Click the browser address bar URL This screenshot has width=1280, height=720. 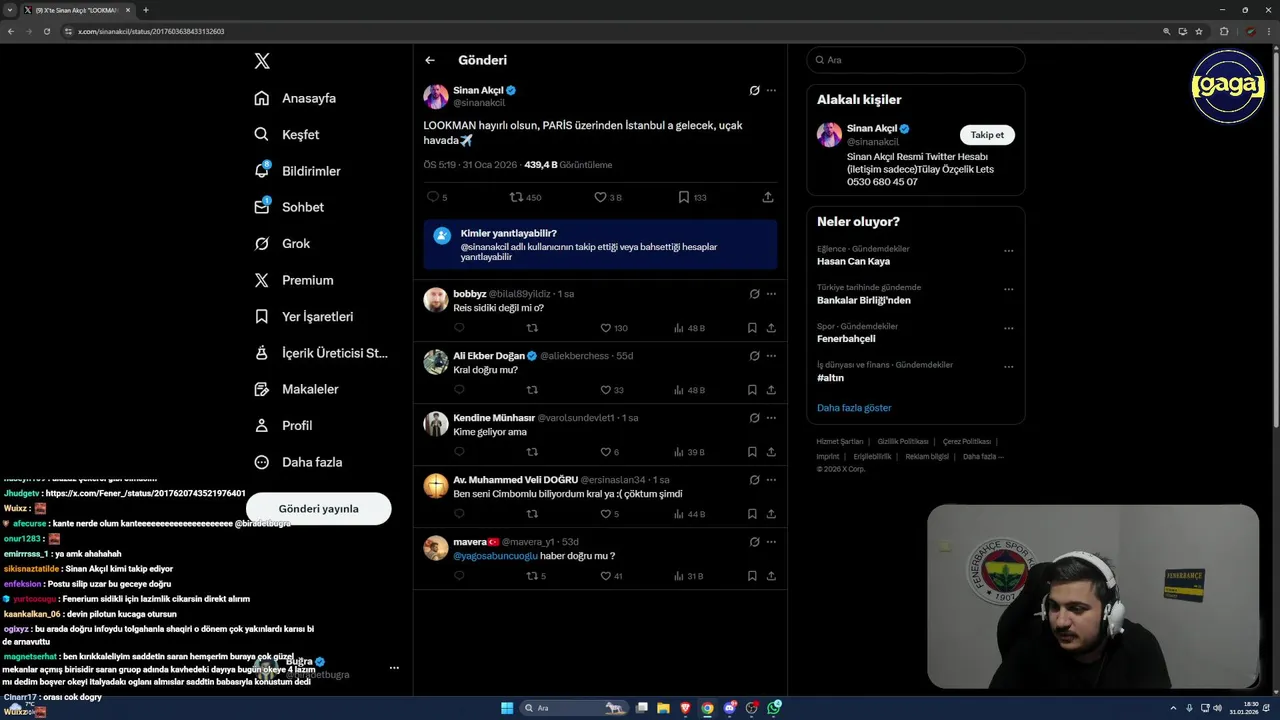coord(151,31)
